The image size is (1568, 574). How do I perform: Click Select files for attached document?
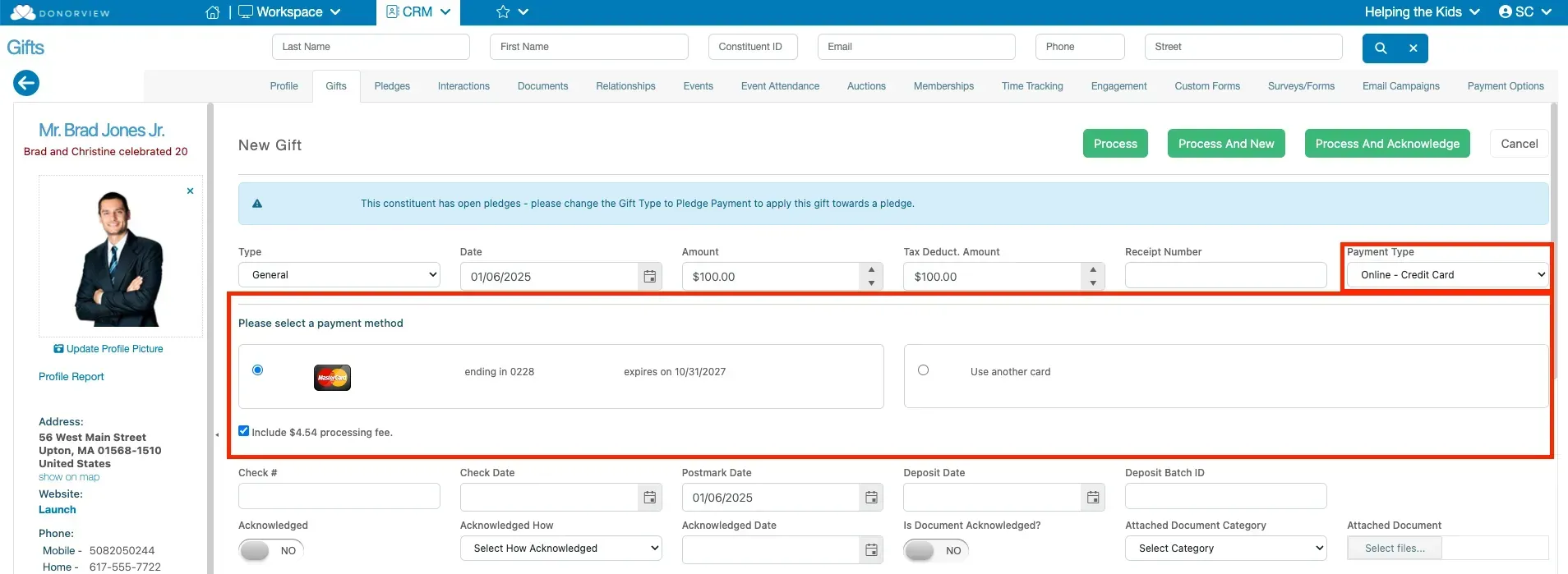[1395, 549]
